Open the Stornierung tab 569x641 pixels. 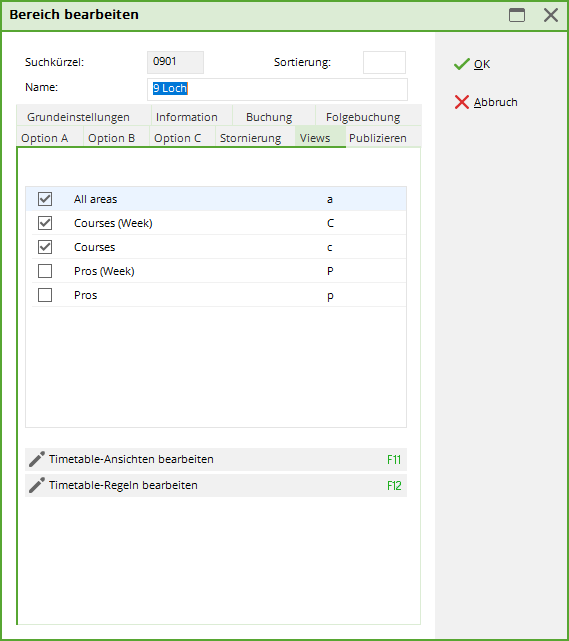[x=251, y=138]
